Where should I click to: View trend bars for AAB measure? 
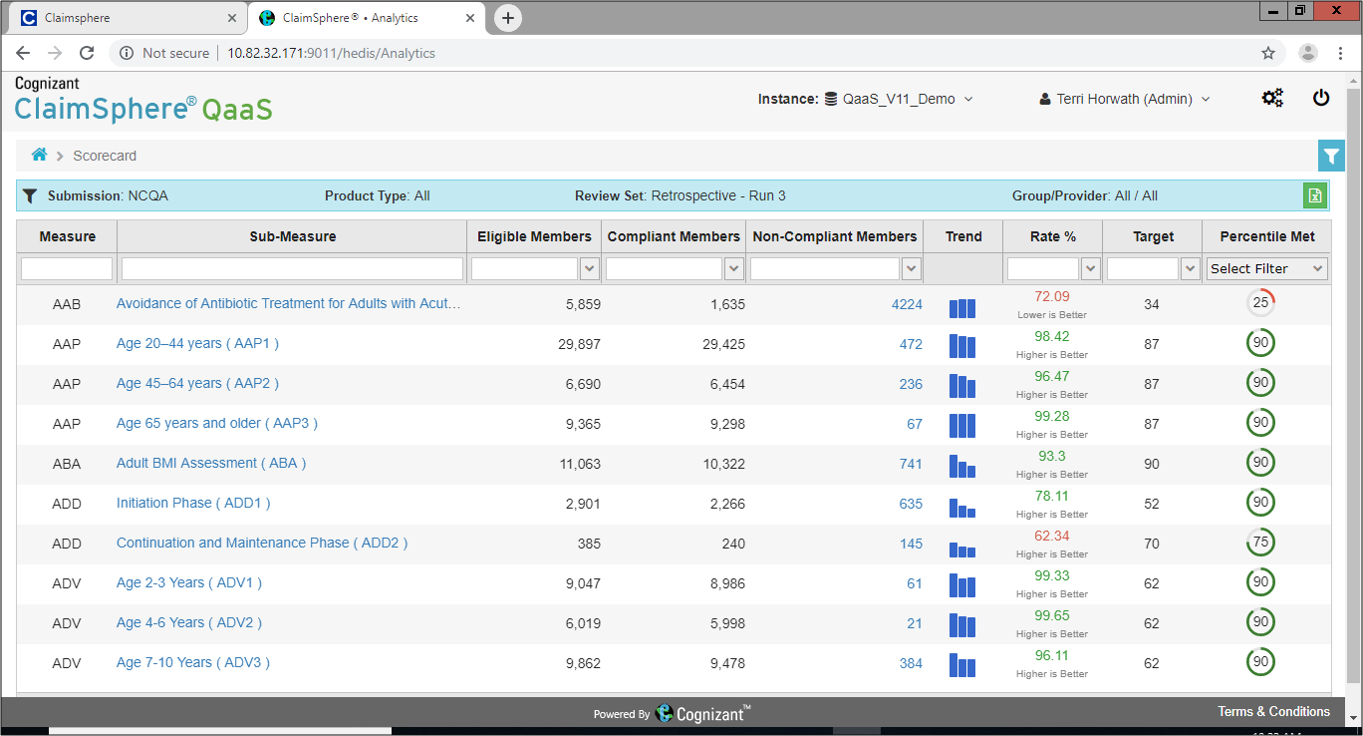pyautogui.click(x=962, y=308)
